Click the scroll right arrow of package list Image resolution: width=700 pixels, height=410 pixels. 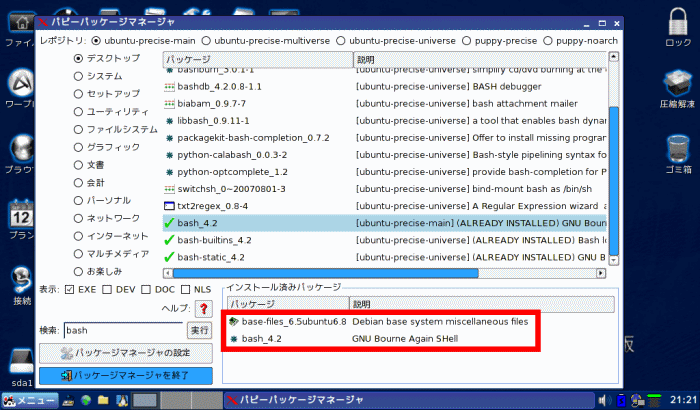pyautogui.click(x=601, y=273)
